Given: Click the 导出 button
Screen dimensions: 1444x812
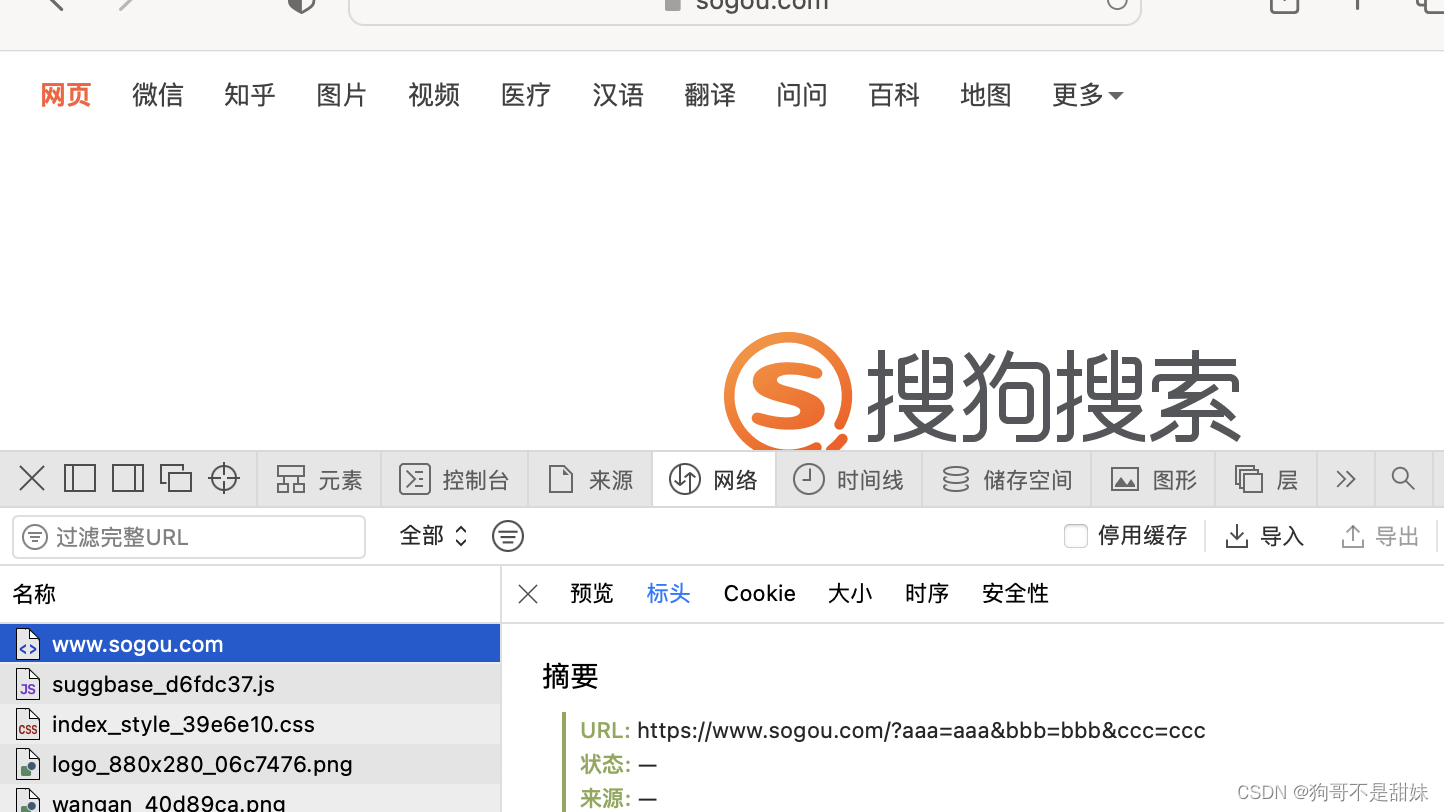Looking at the screenshot, I should 1380,536.
